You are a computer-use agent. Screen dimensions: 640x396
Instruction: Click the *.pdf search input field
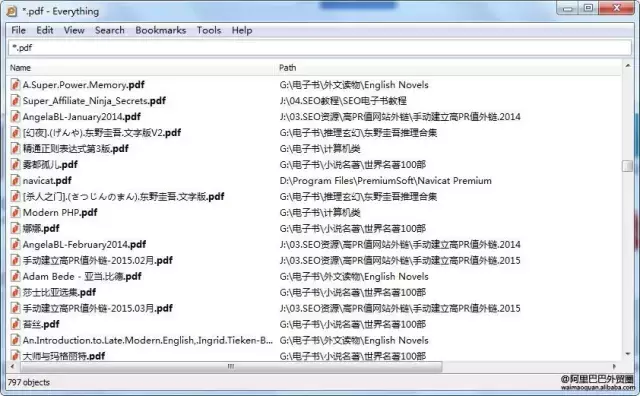coord(320,48)
